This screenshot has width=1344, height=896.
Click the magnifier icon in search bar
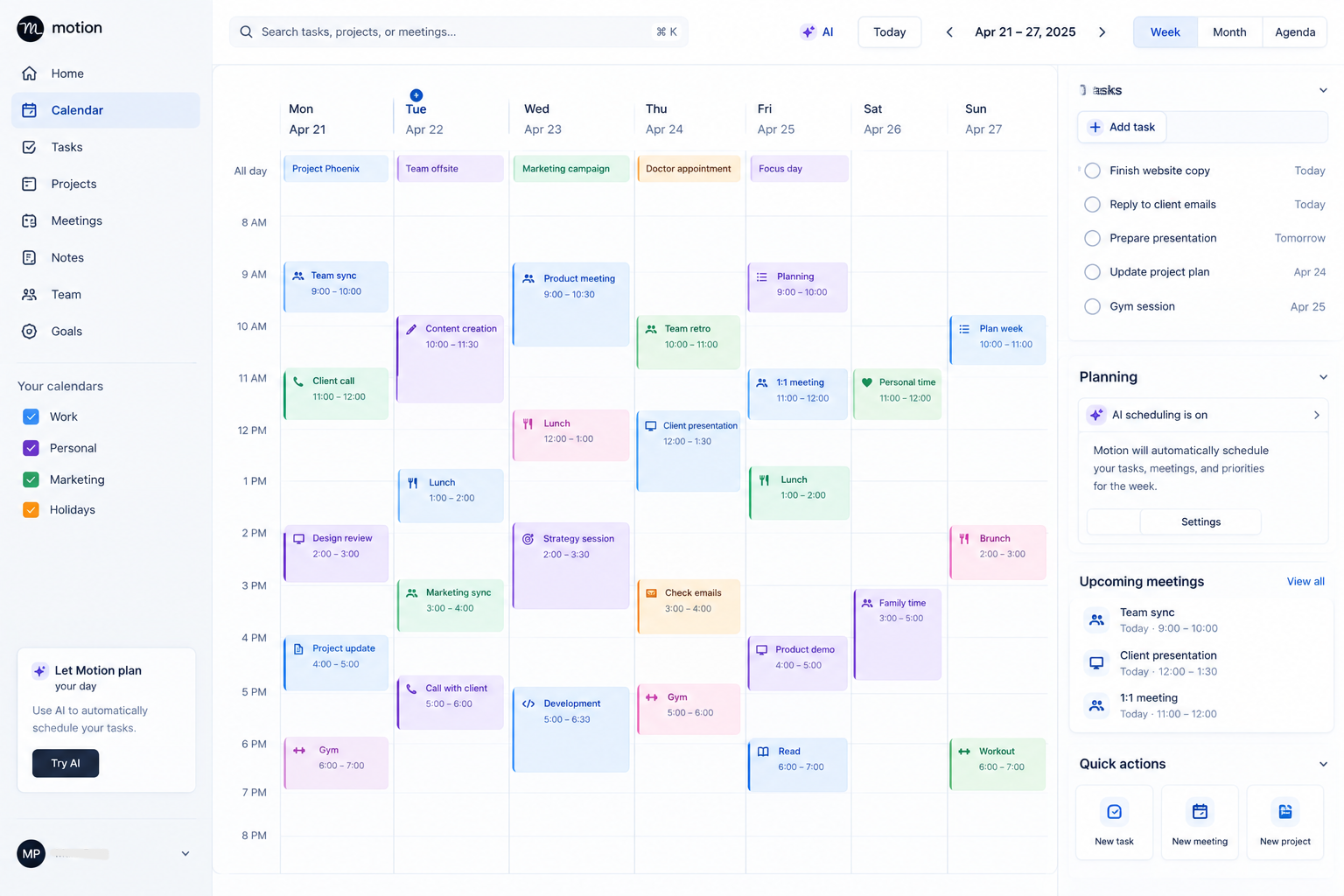pos(247,32)
